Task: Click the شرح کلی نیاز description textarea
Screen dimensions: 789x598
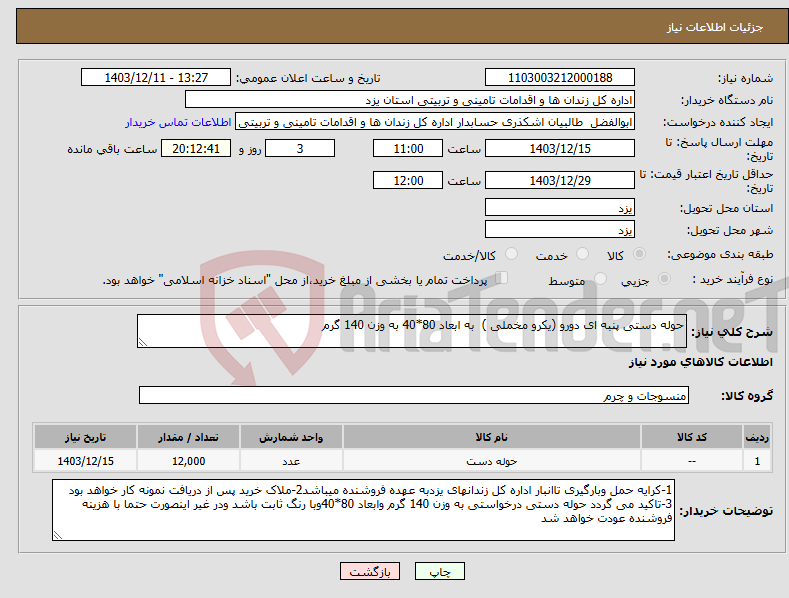Action: coord(412,331)
